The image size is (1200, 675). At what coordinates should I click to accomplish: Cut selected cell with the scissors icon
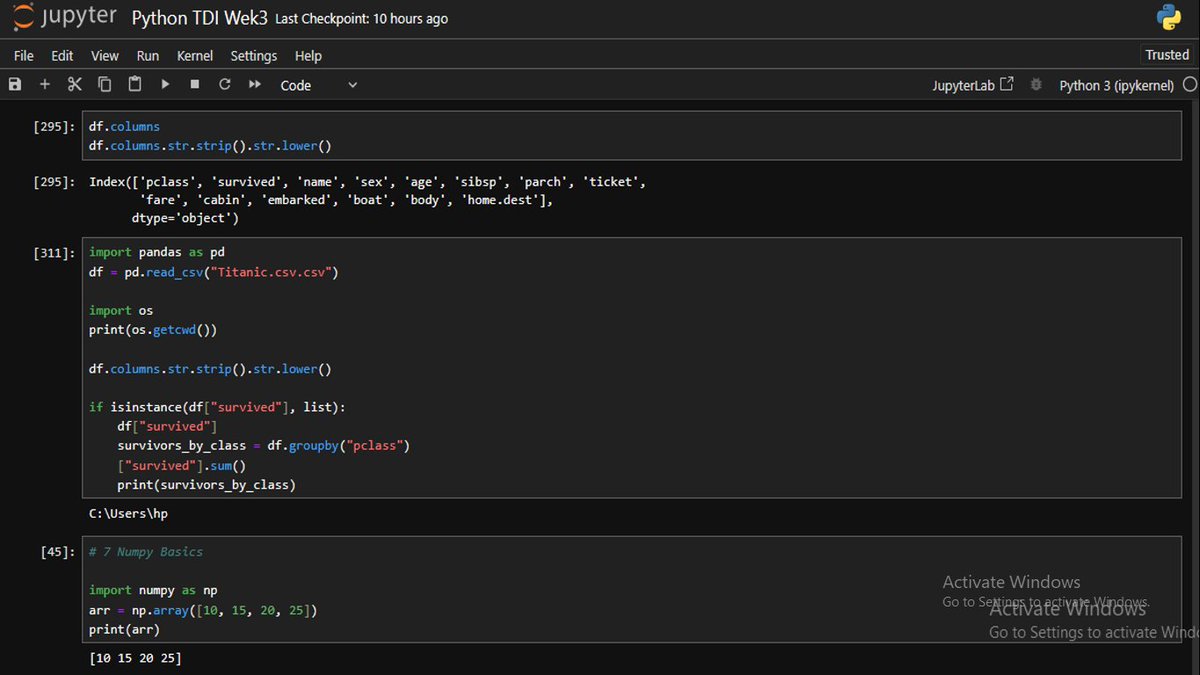click(x=75, y=85)
